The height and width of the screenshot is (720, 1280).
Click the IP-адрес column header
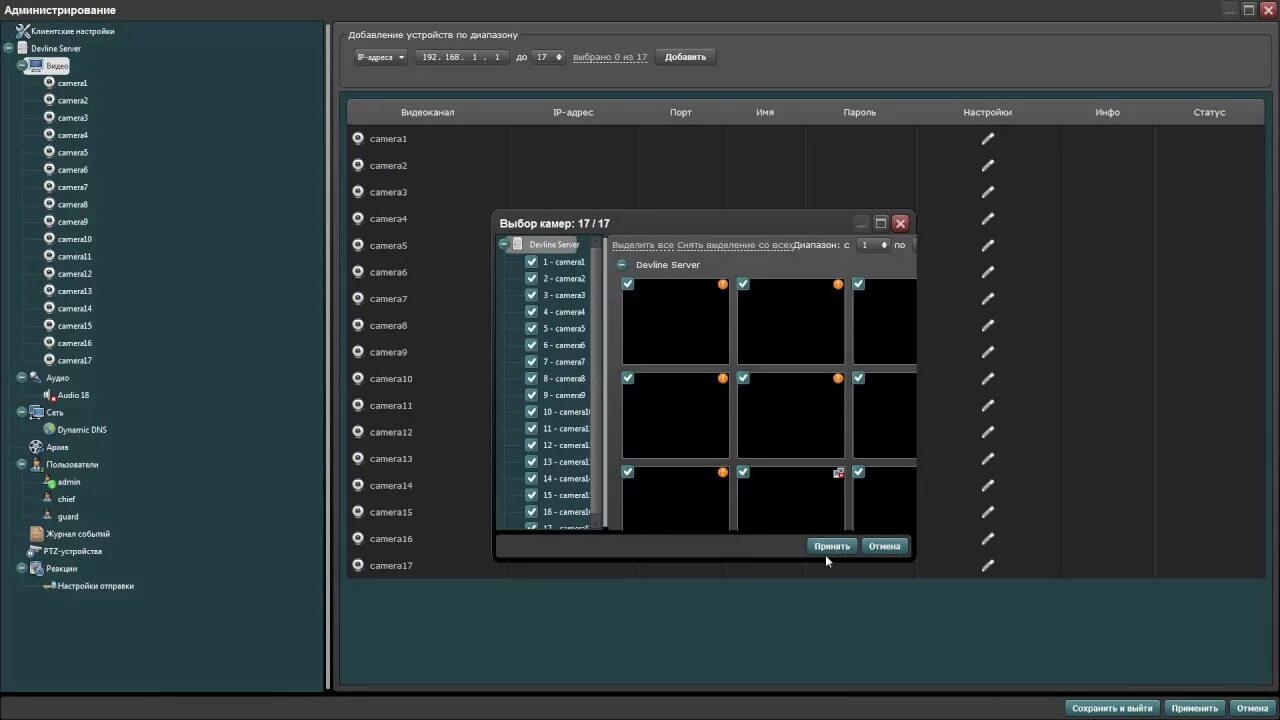[x=573, y=112]
